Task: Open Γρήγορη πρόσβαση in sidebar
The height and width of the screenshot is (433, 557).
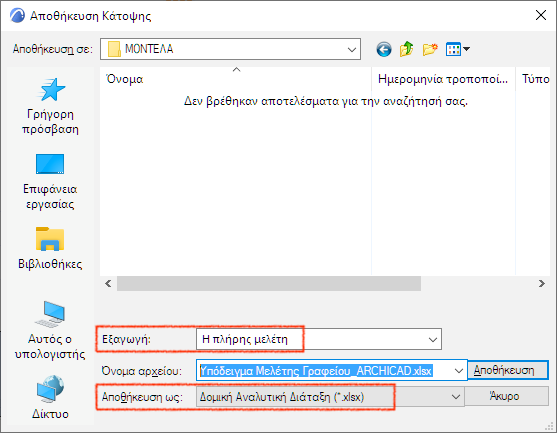Action: 50,106
